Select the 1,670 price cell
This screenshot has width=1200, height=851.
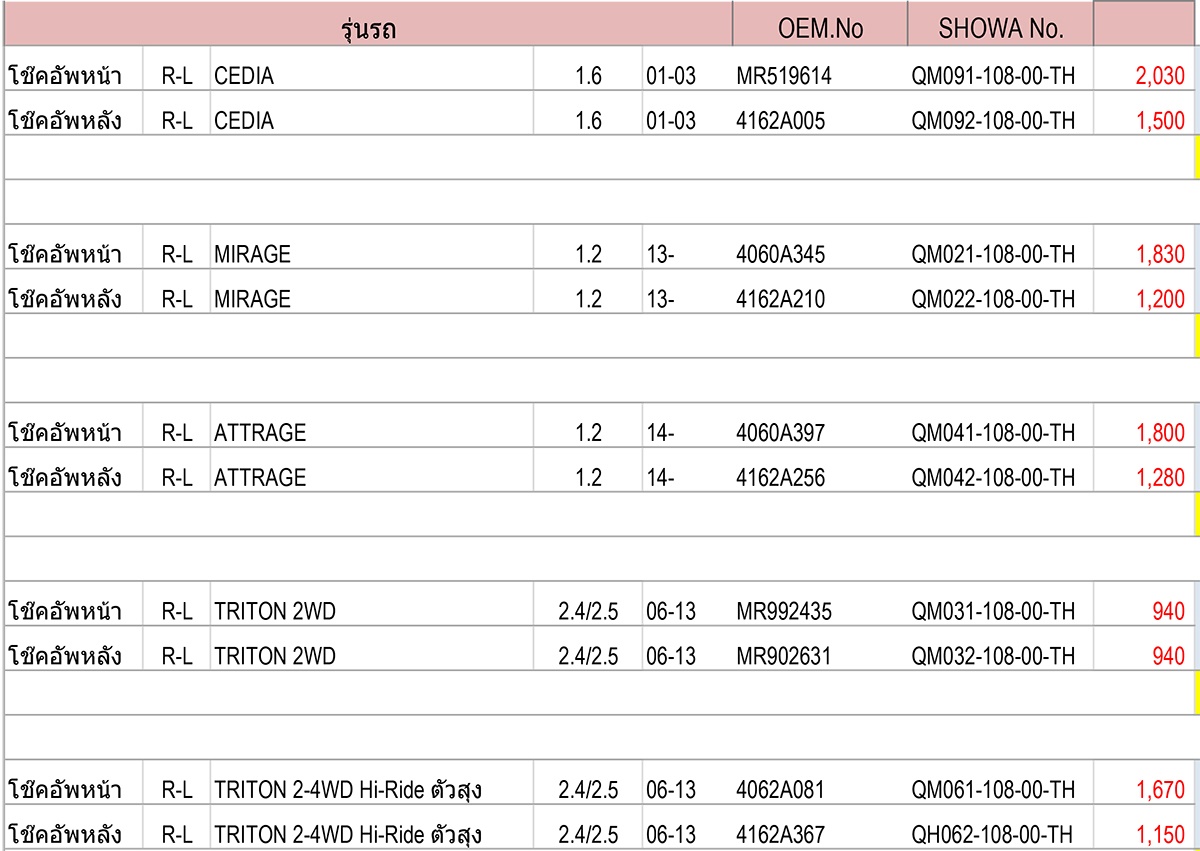[1145, 790]
